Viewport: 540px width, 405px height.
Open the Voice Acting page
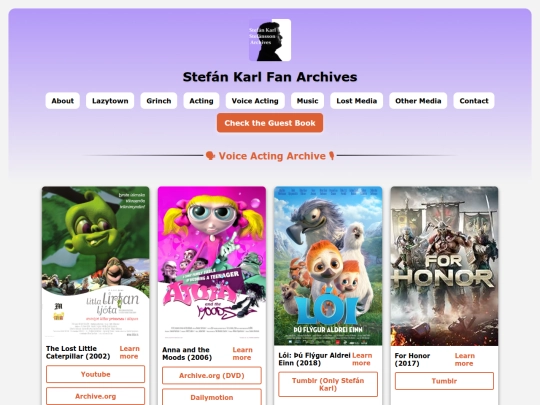coord(255,101)
